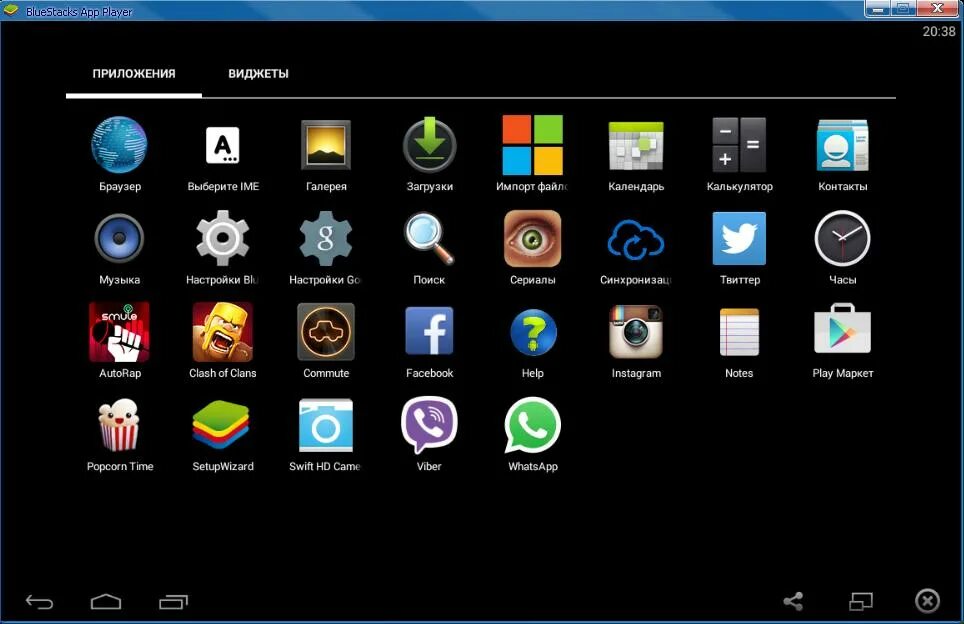Launch Твиттер app
The image size is (964, 624).
point(739,239)
